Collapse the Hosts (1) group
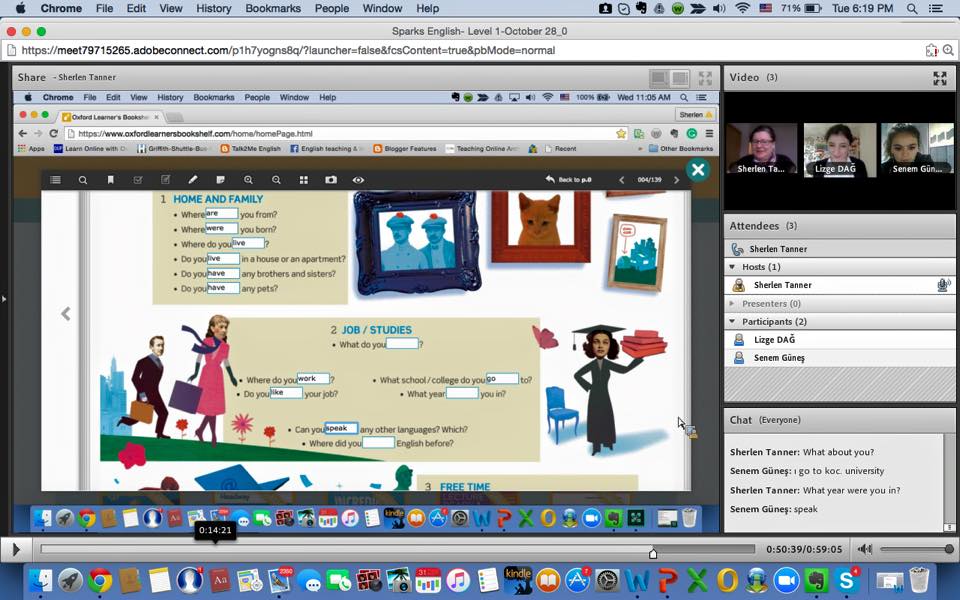The height and width of the screenshot is (600, 960). click(732, 267)
